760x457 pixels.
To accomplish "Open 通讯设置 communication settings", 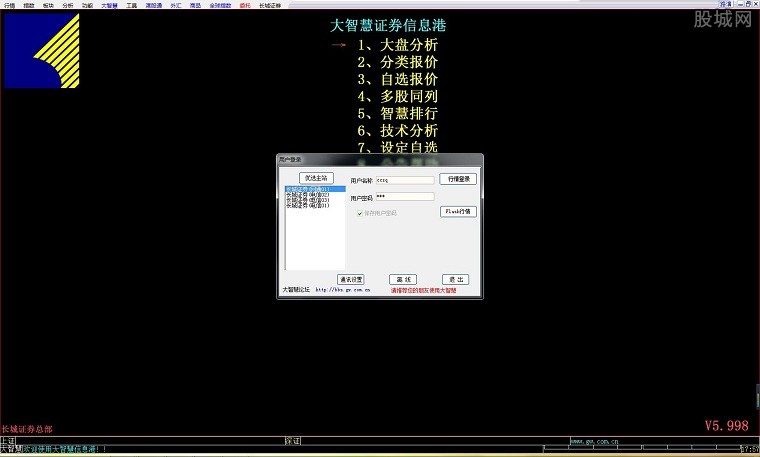I will tap(350, 280).
